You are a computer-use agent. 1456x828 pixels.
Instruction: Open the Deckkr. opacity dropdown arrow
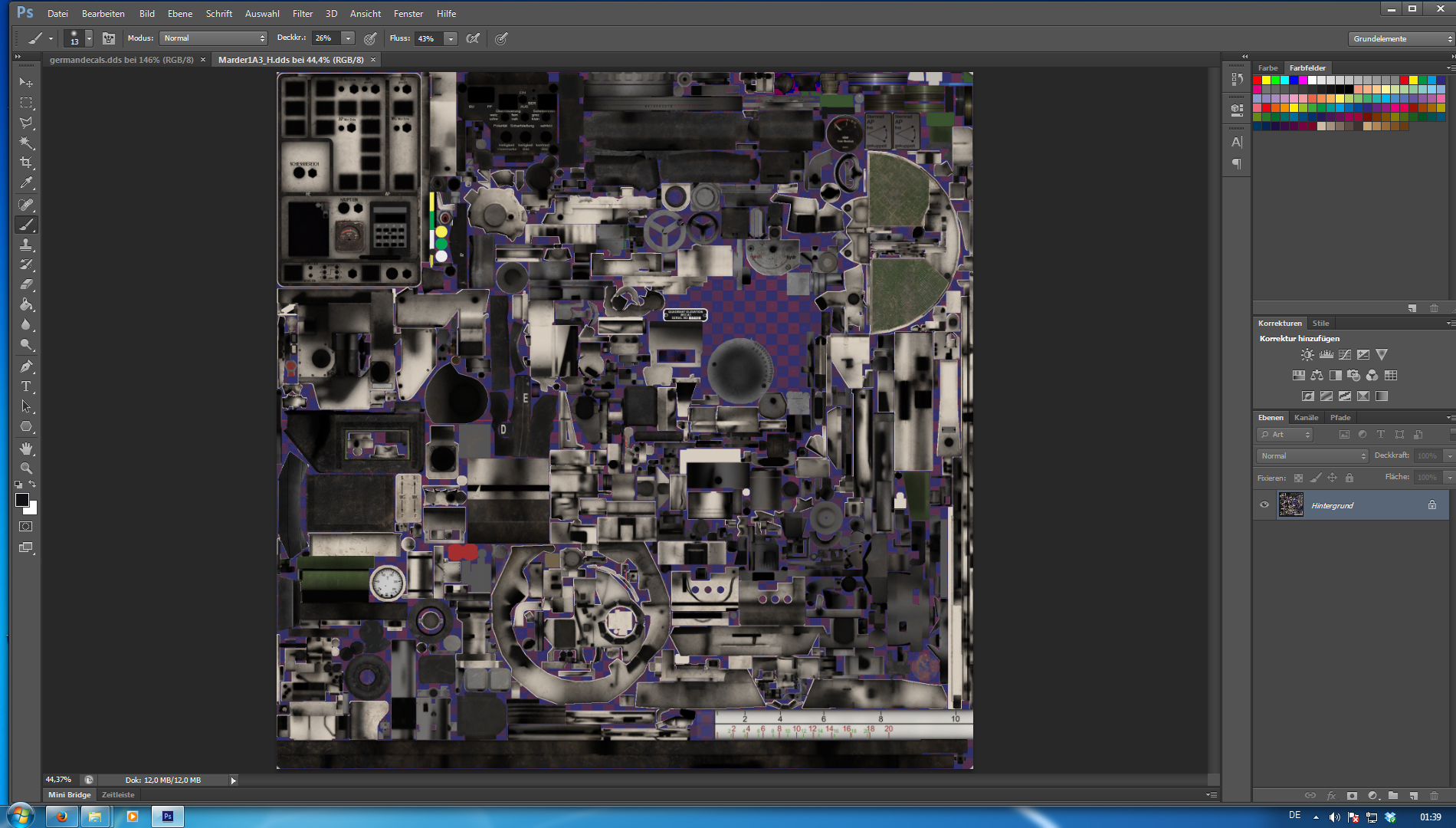coord(348,38)
